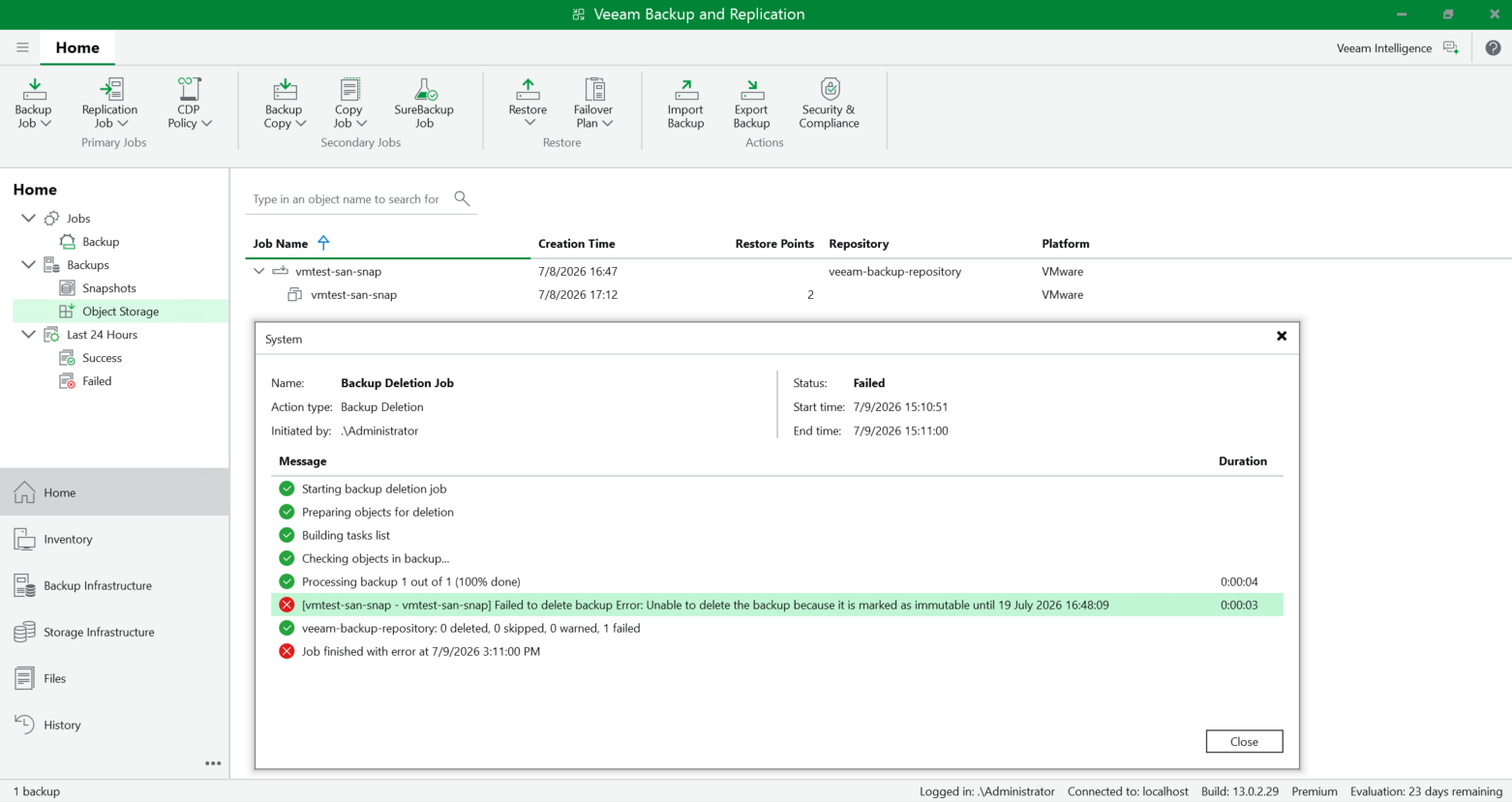Click the error icon beside Job finished with error

tap(287, 651)
